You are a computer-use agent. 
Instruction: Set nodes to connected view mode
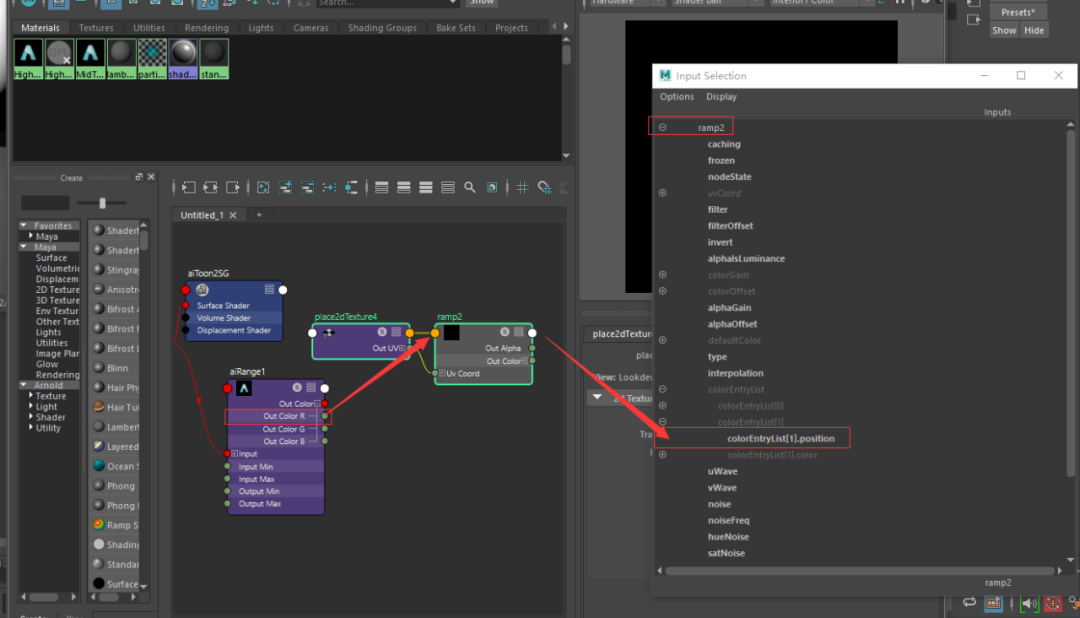click(404, 187)
